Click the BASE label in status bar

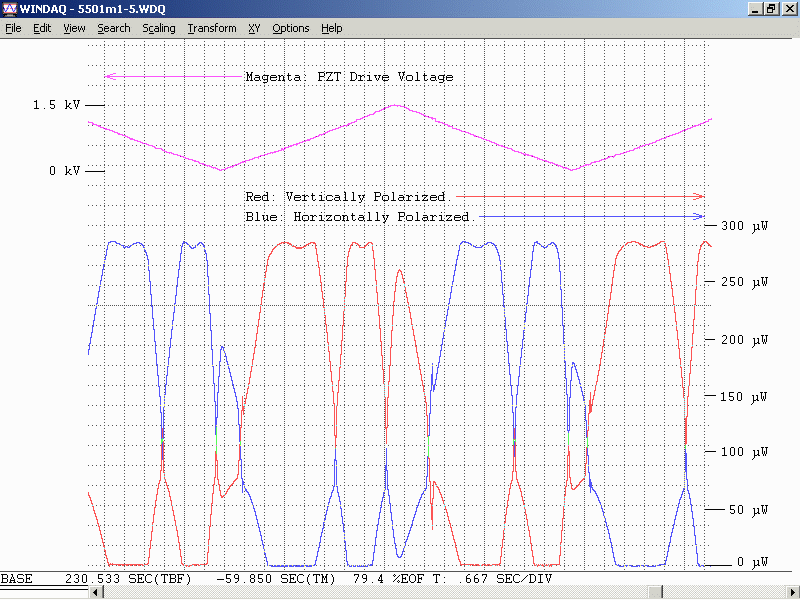point(17,579)
